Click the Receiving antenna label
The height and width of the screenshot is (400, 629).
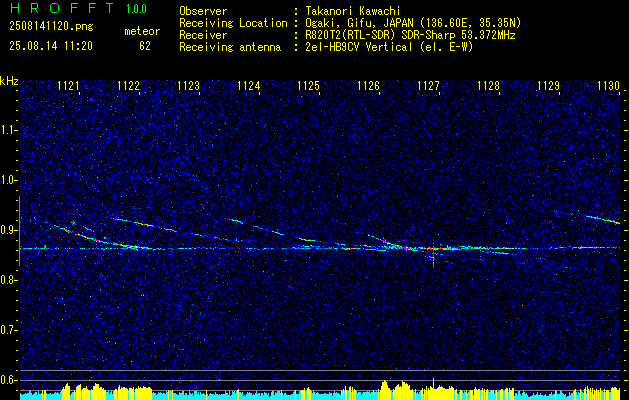click(230, 47)
